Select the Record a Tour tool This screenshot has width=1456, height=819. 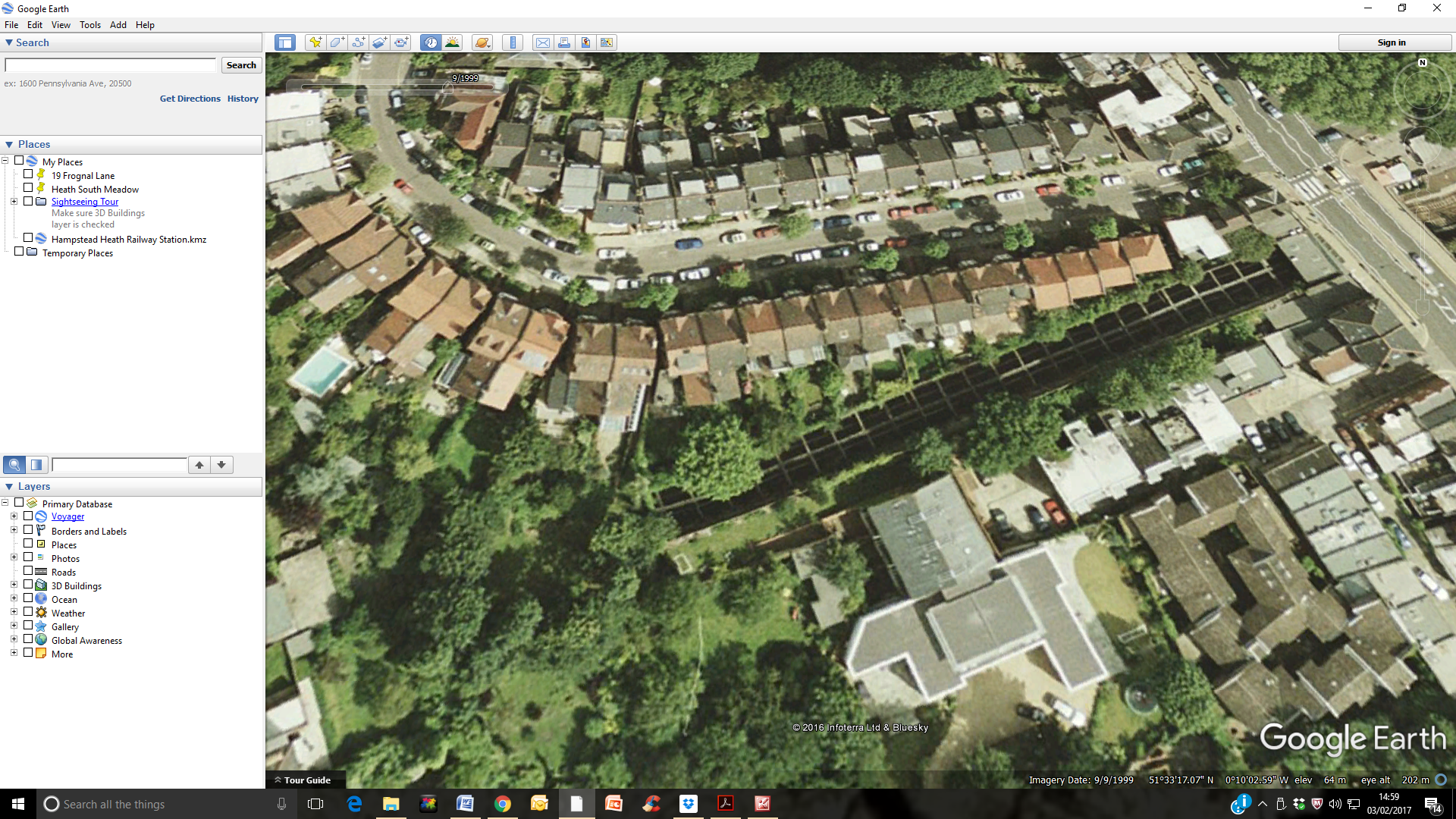[x=401, y=42]
